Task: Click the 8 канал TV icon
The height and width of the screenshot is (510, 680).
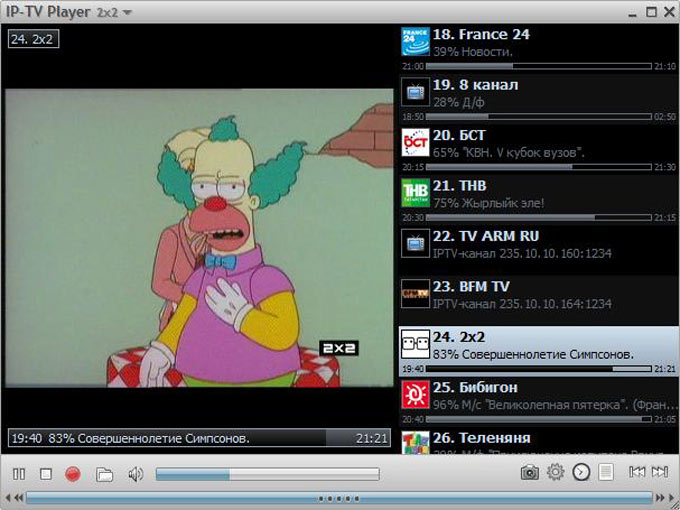Action: click(x=415, y=92)
